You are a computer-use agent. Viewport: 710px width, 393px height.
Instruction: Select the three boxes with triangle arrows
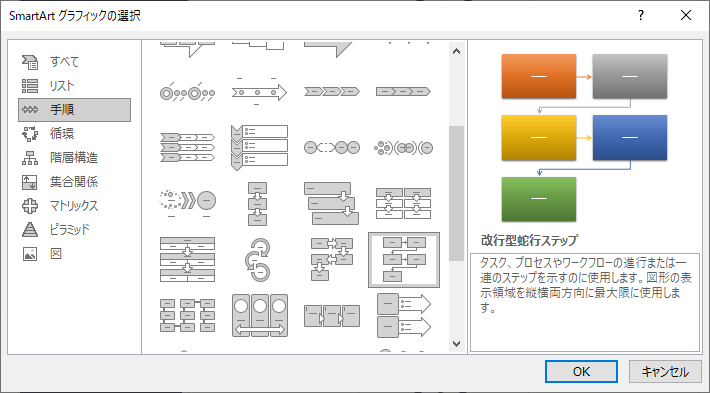pos(331,316)
